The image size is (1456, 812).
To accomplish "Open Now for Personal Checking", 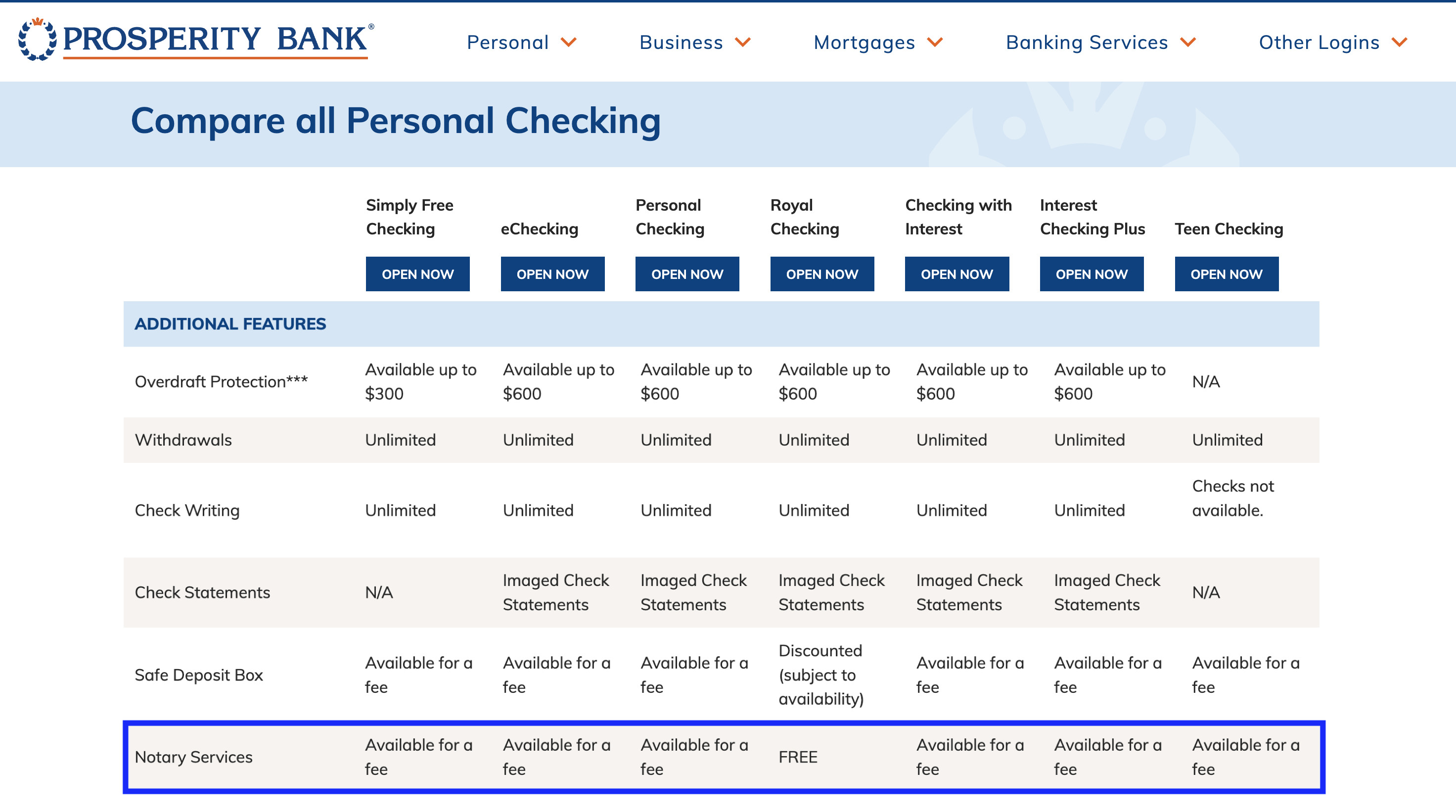I will (687, 274).
